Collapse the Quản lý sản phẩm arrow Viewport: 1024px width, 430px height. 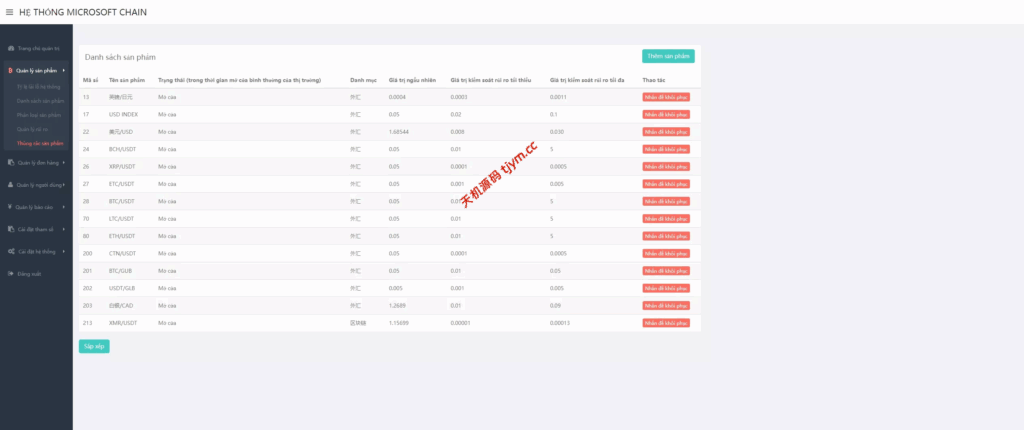64,71
